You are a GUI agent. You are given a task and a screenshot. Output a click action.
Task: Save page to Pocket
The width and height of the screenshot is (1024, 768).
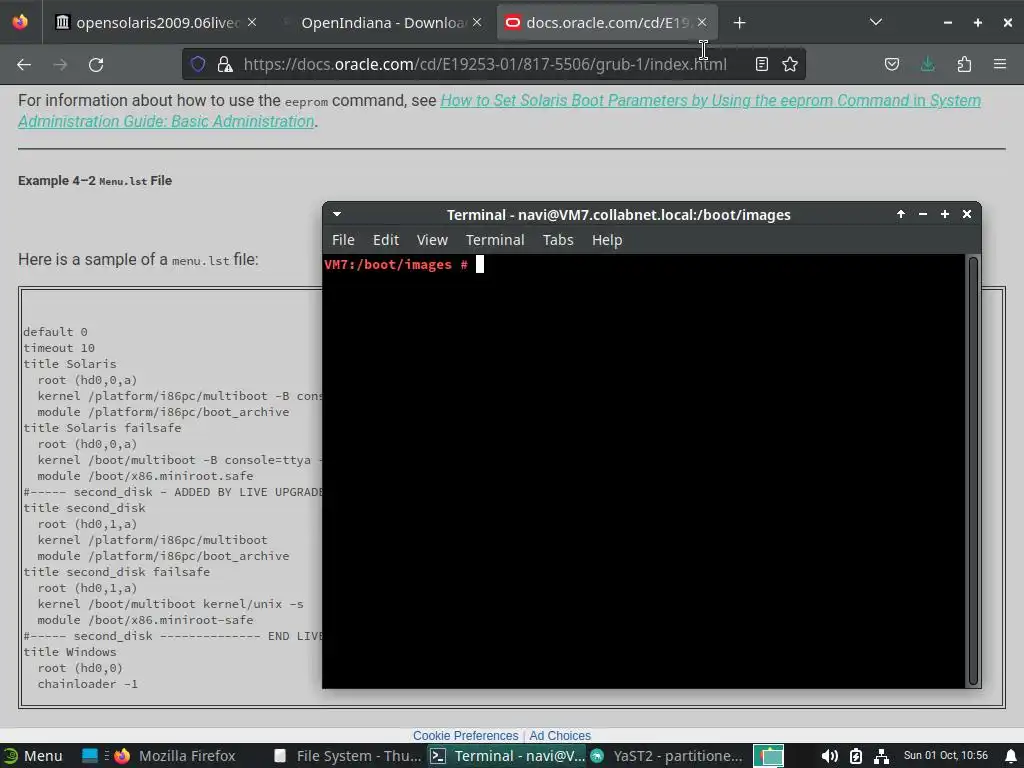pos(892,64)
